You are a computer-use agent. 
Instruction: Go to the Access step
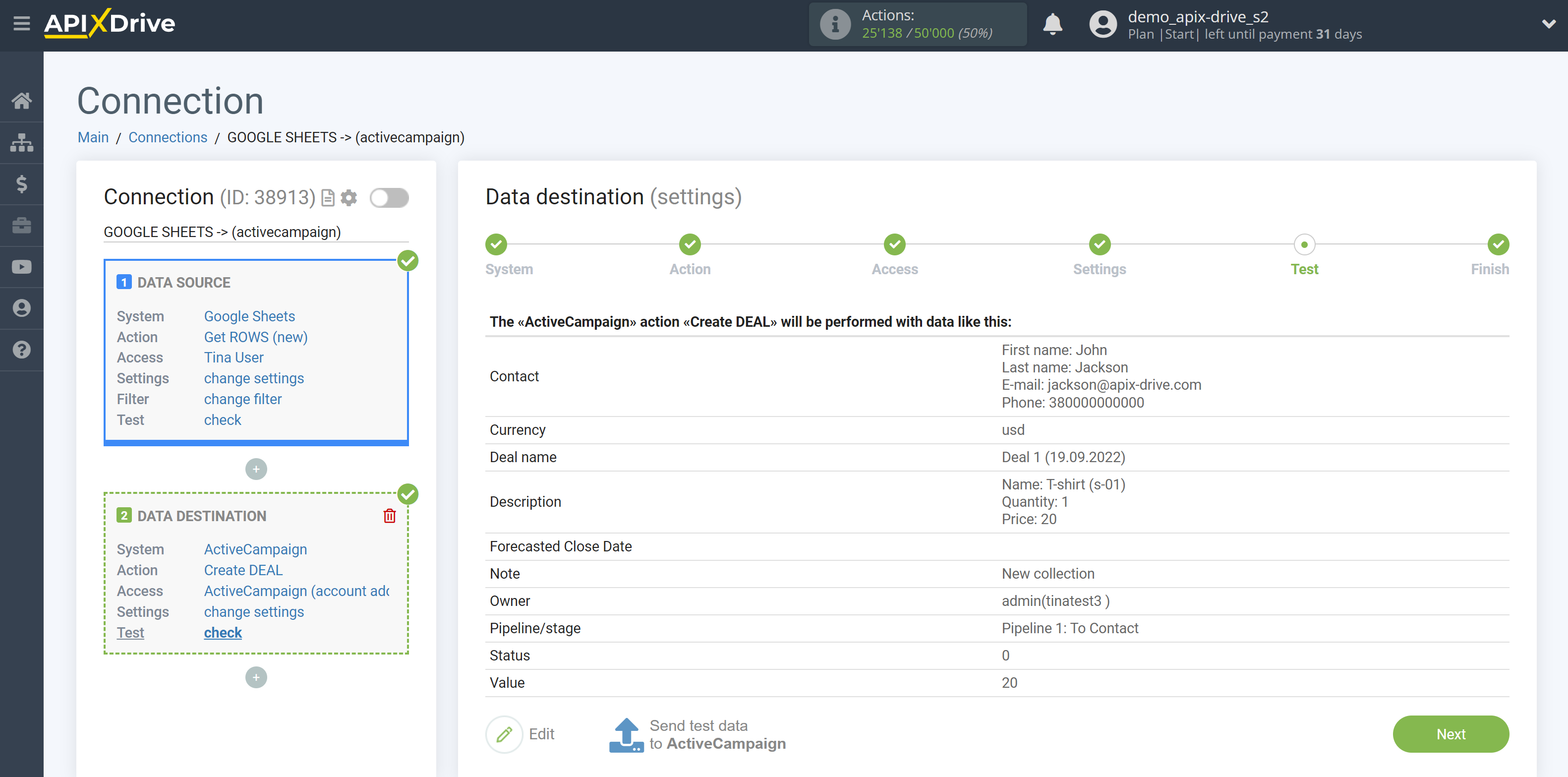[894, 244]
